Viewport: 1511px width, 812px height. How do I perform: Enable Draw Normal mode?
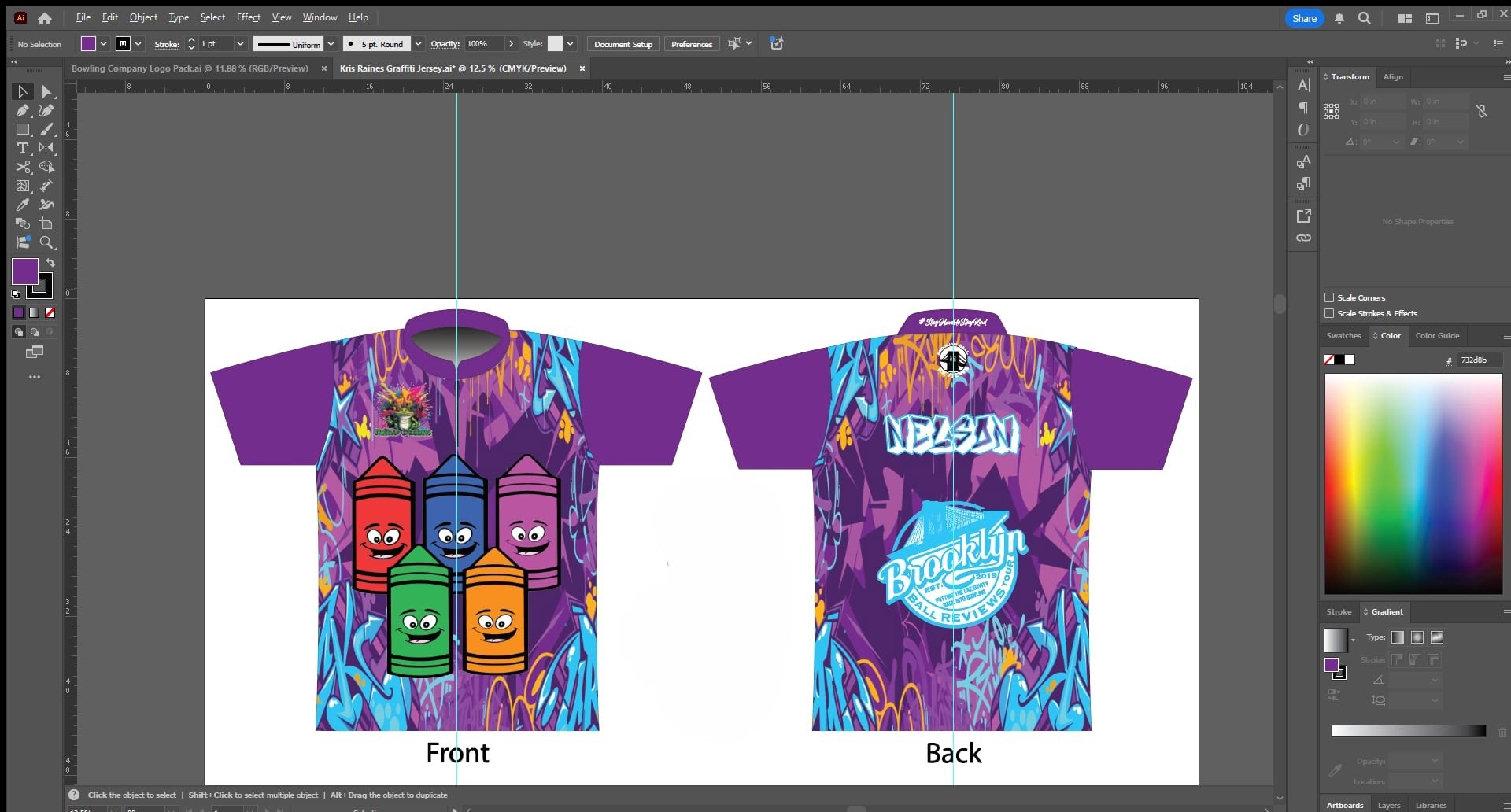(19, 332)
